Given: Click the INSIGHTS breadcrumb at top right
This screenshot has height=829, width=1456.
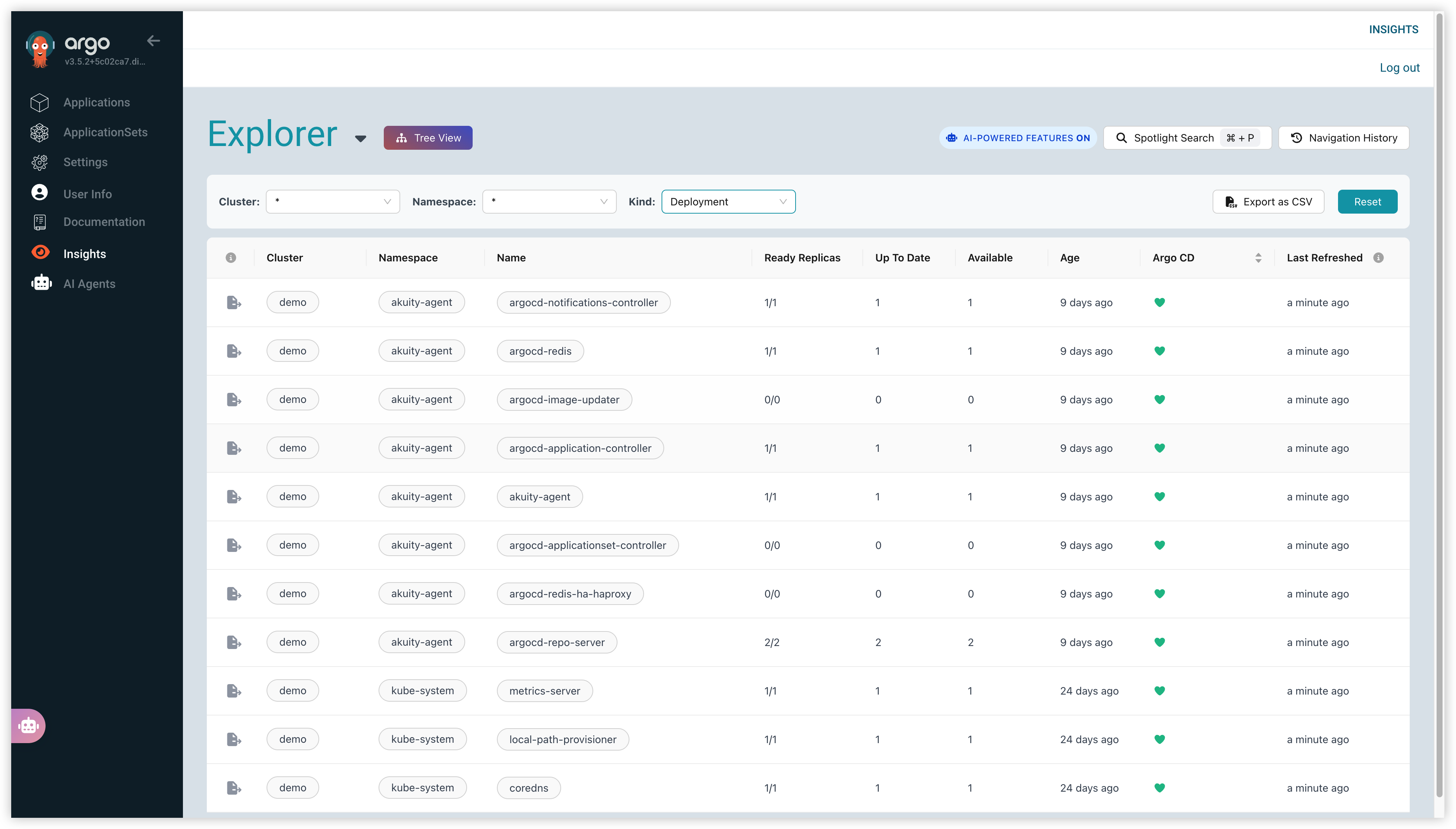Looking at the screenshot, I should (1393, 30).
